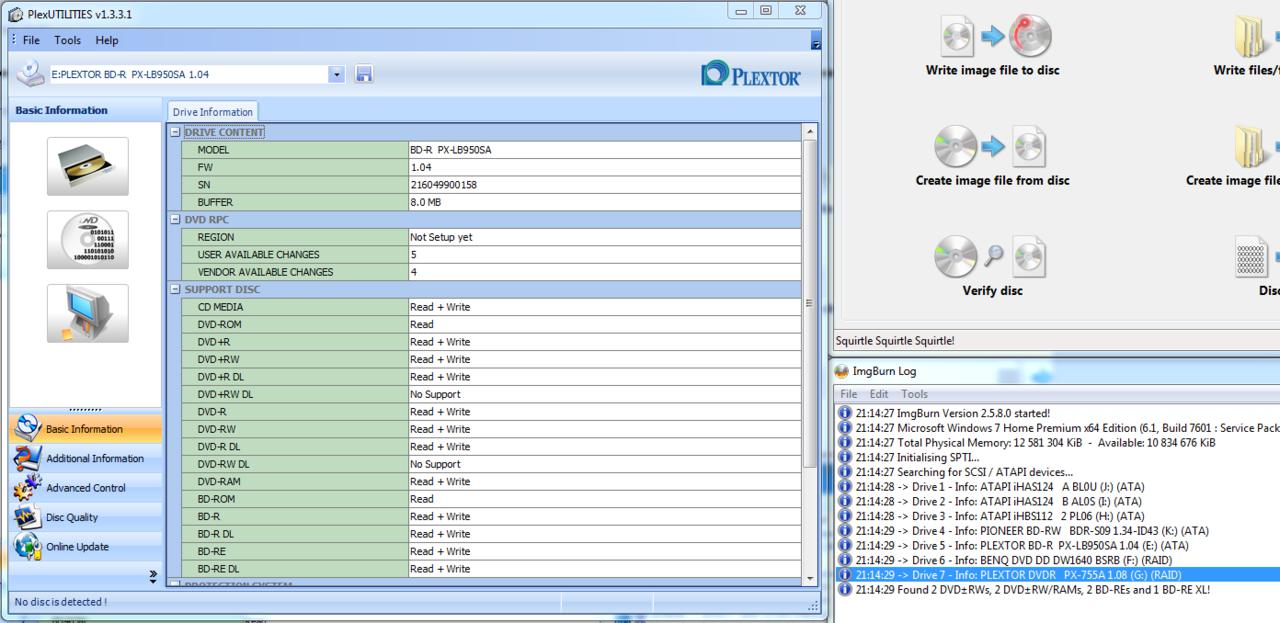Open Online Update in sidebar
Image resolution: width=1280 pixels, height=623 pixels.
(x=76, y=547)
